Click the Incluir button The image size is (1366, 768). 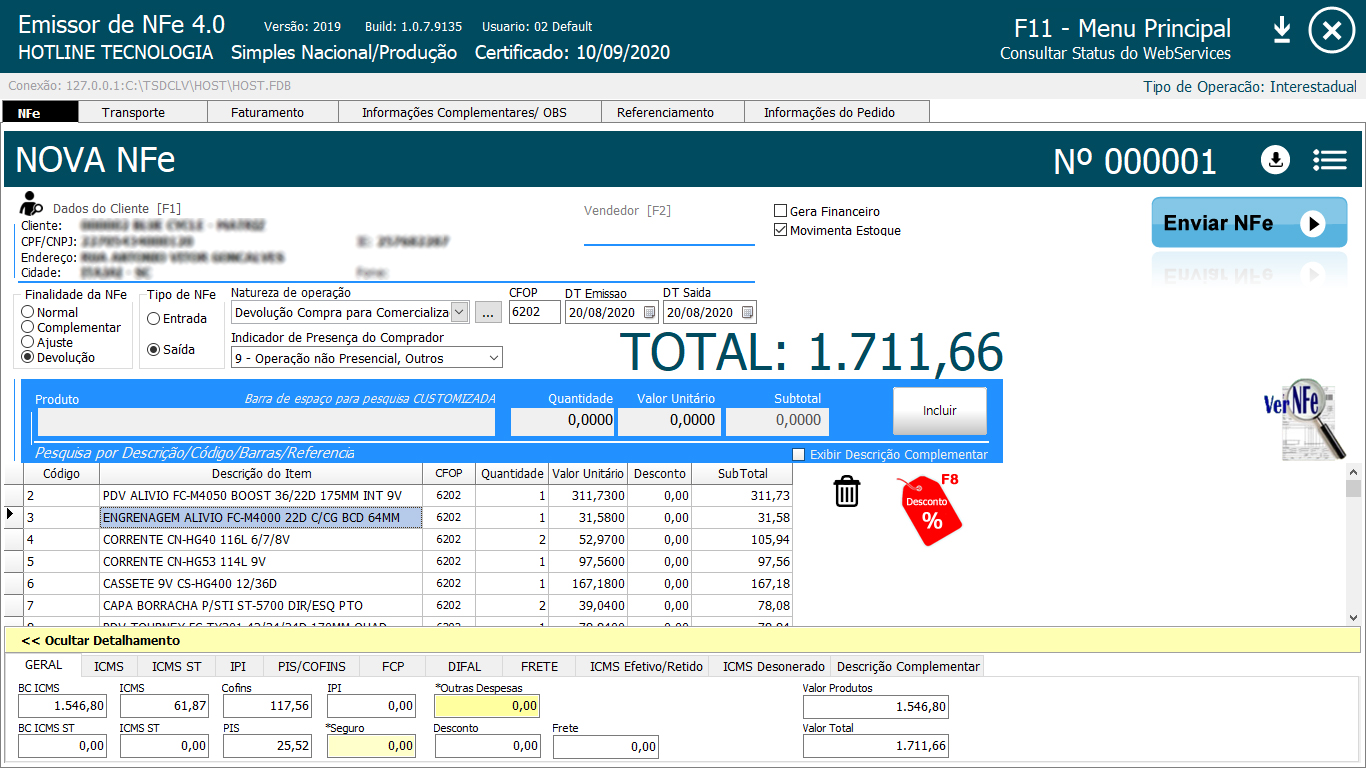point(939,410)
